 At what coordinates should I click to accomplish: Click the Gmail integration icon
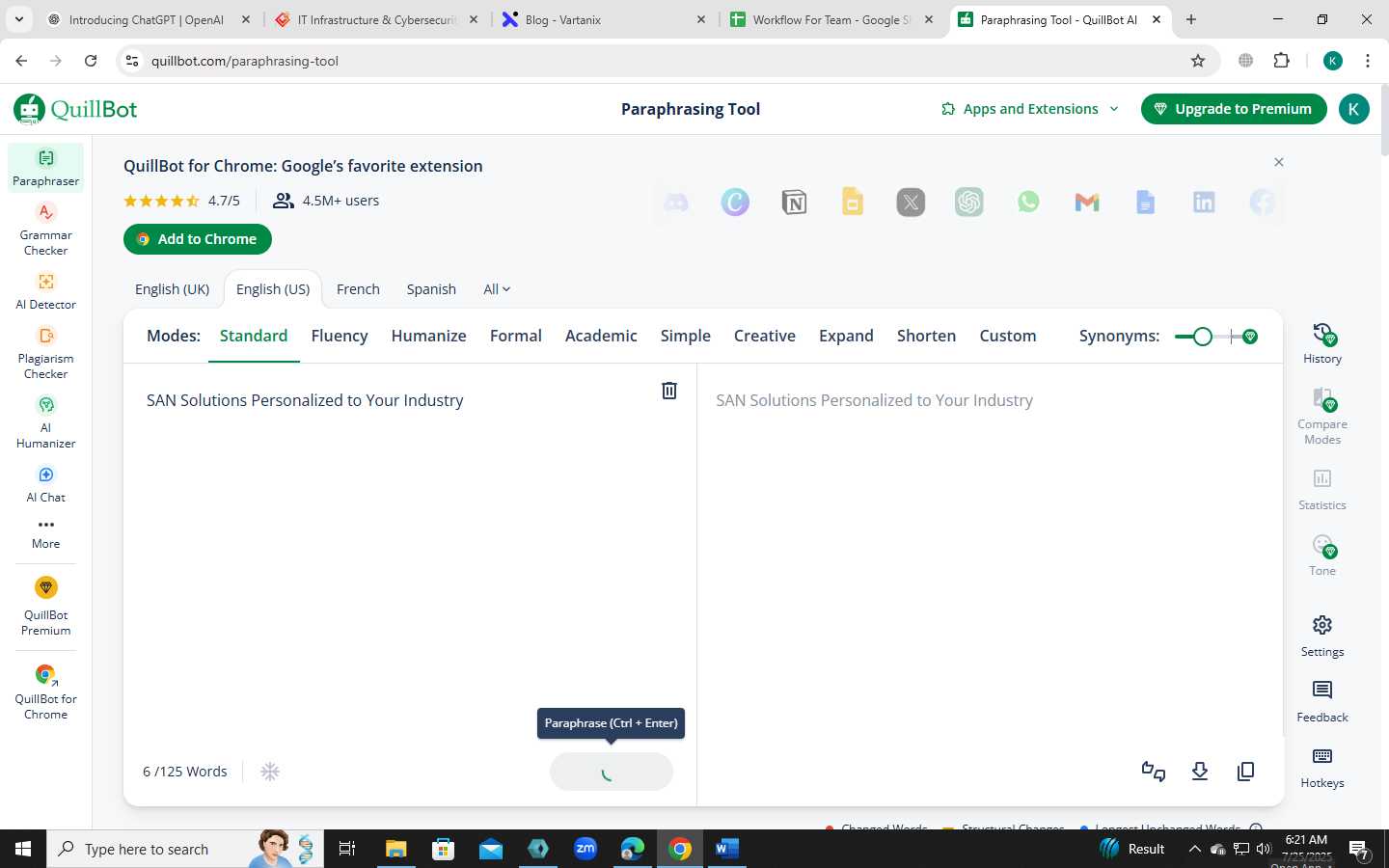pyautogui.click(x=1087, y=202)
